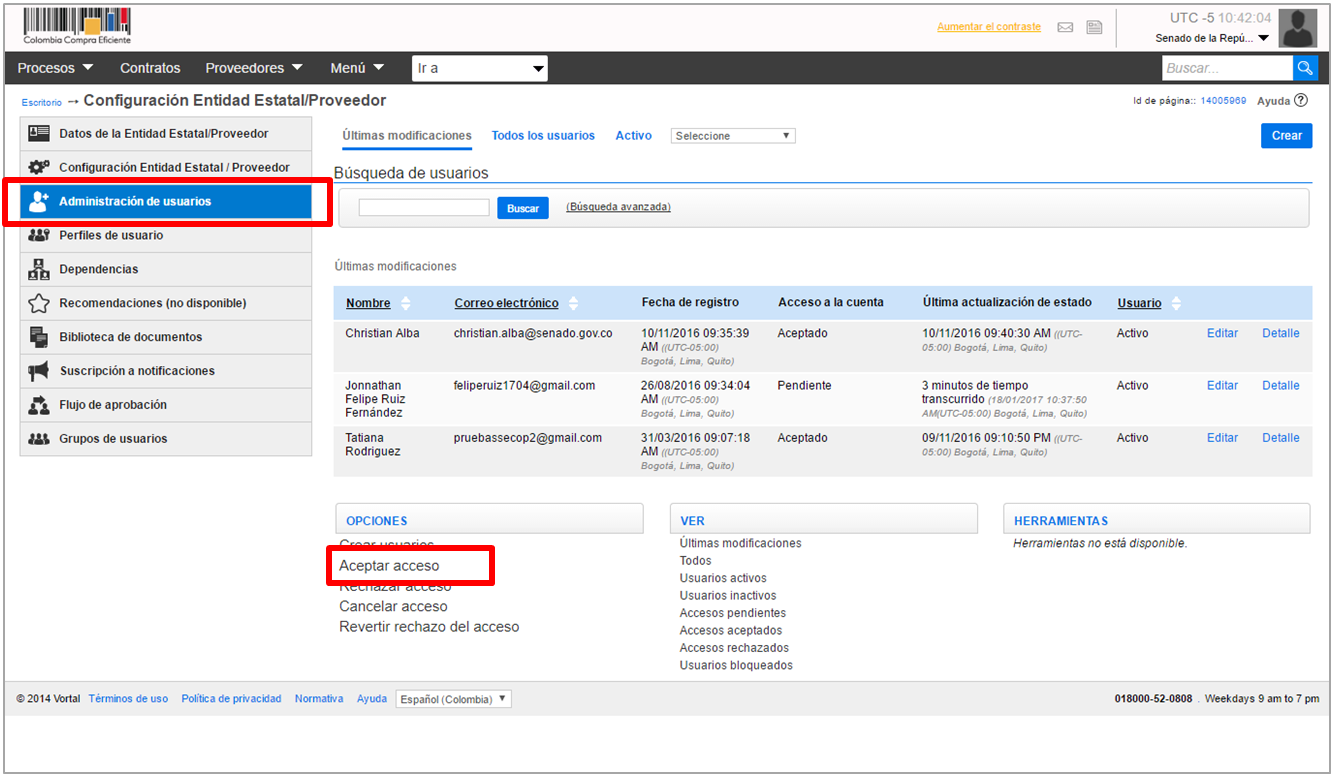The height and width of the screenshot is (776, 1333).
Task: Click the blue Crear button
Action: 1286,136
